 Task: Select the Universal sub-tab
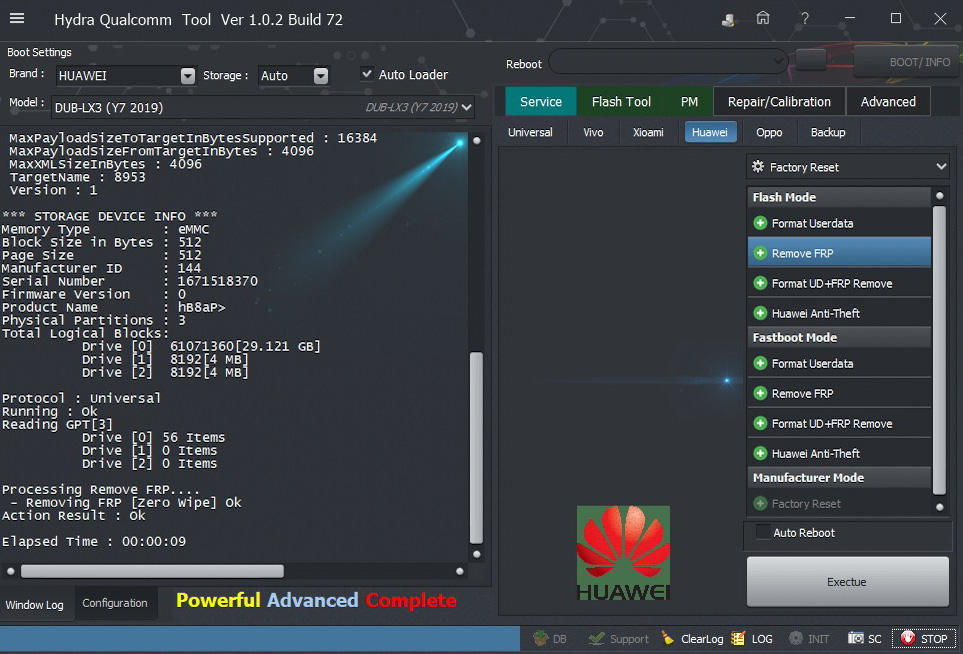point(530,133)
